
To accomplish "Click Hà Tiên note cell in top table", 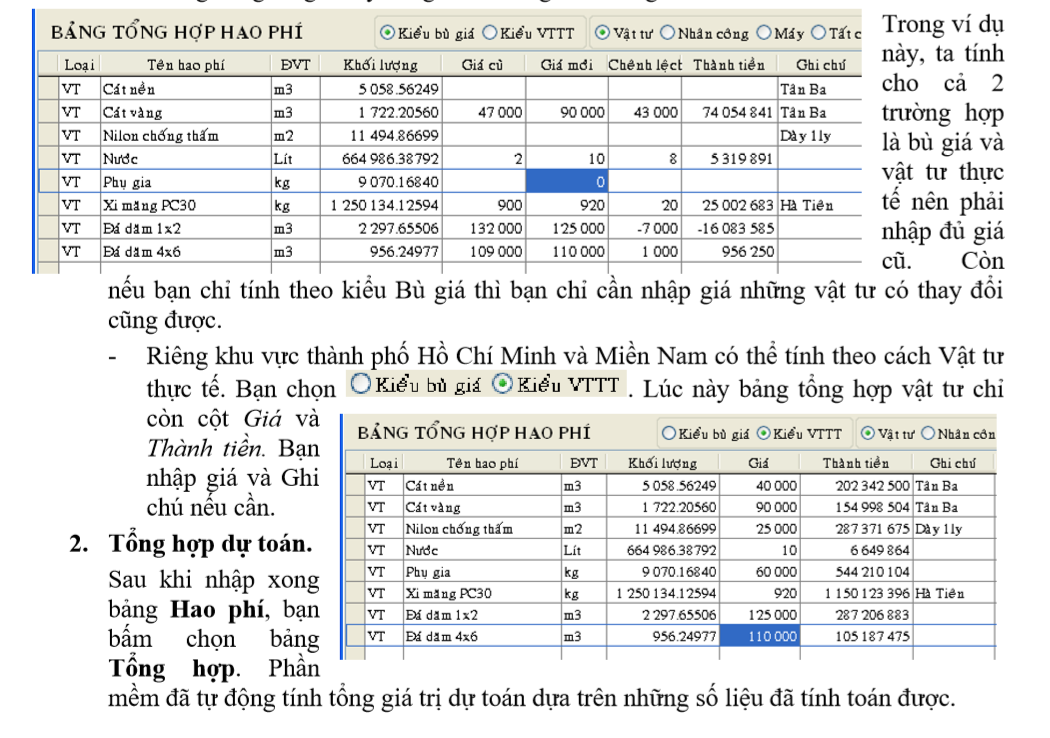I will [x=816, y=205].
